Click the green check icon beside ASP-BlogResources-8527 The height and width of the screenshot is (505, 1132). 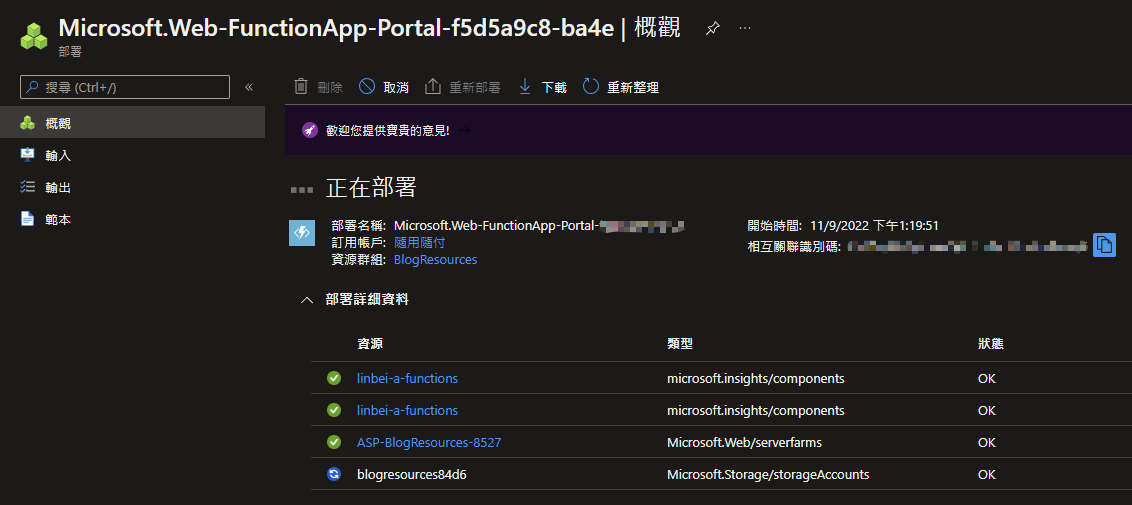pos(334,442)
